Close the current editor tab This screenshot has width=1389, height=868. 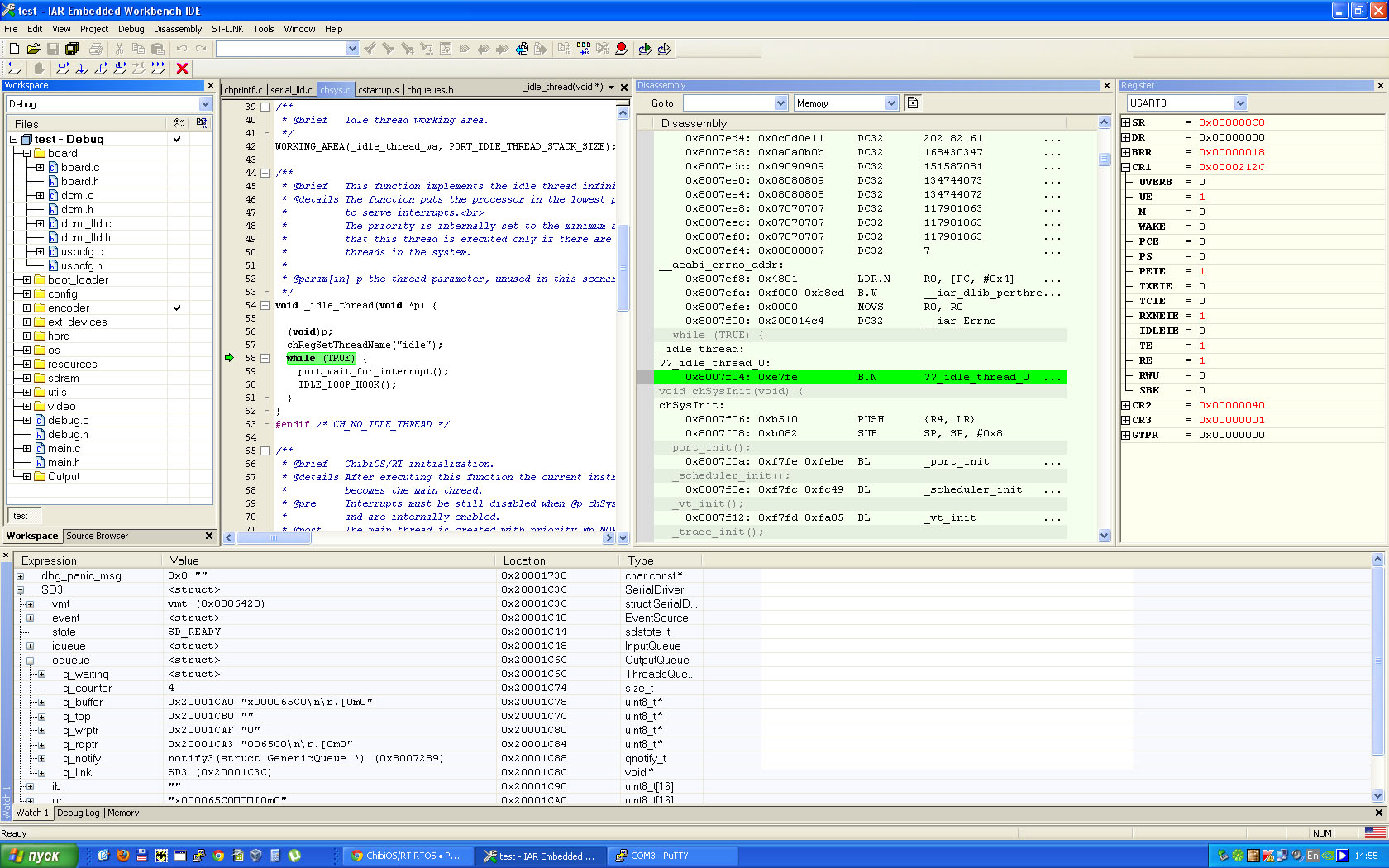[624, 87]
